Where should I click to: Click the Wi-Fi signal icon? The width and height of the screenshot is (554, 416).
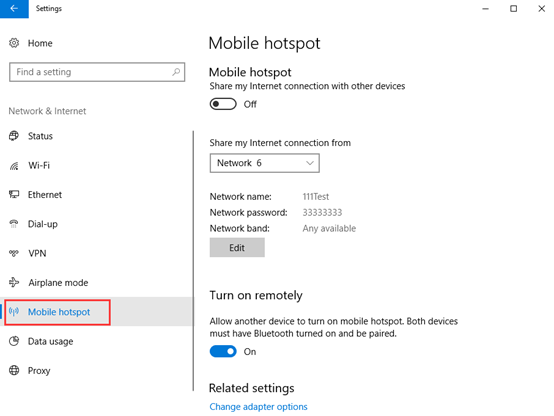(x=14, y=165)
